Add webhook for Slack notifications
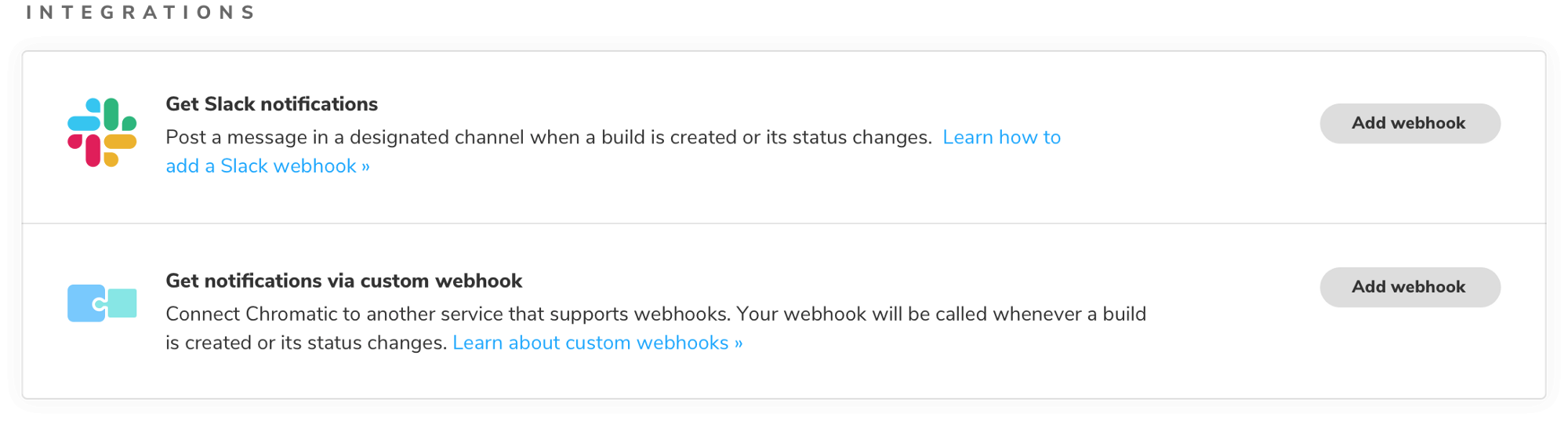 click(x=1410, y=123)
